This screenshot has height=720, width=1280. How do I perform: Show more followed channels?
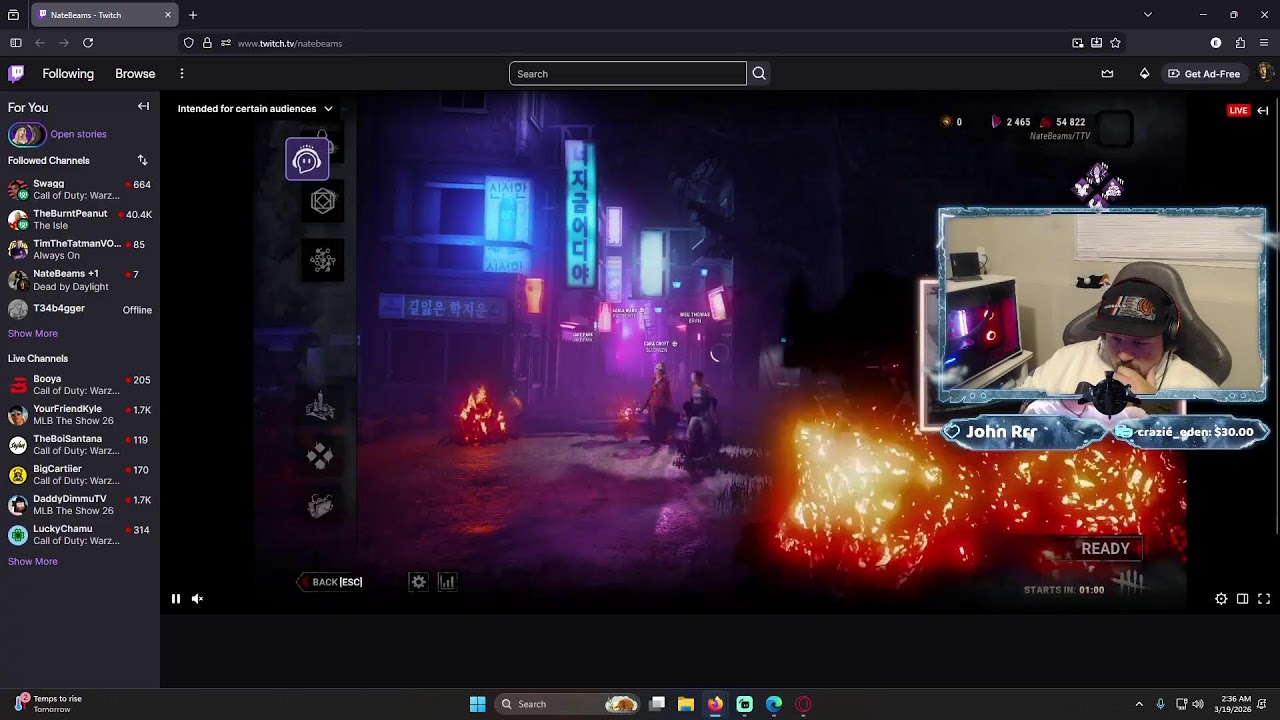coord(33,333)
